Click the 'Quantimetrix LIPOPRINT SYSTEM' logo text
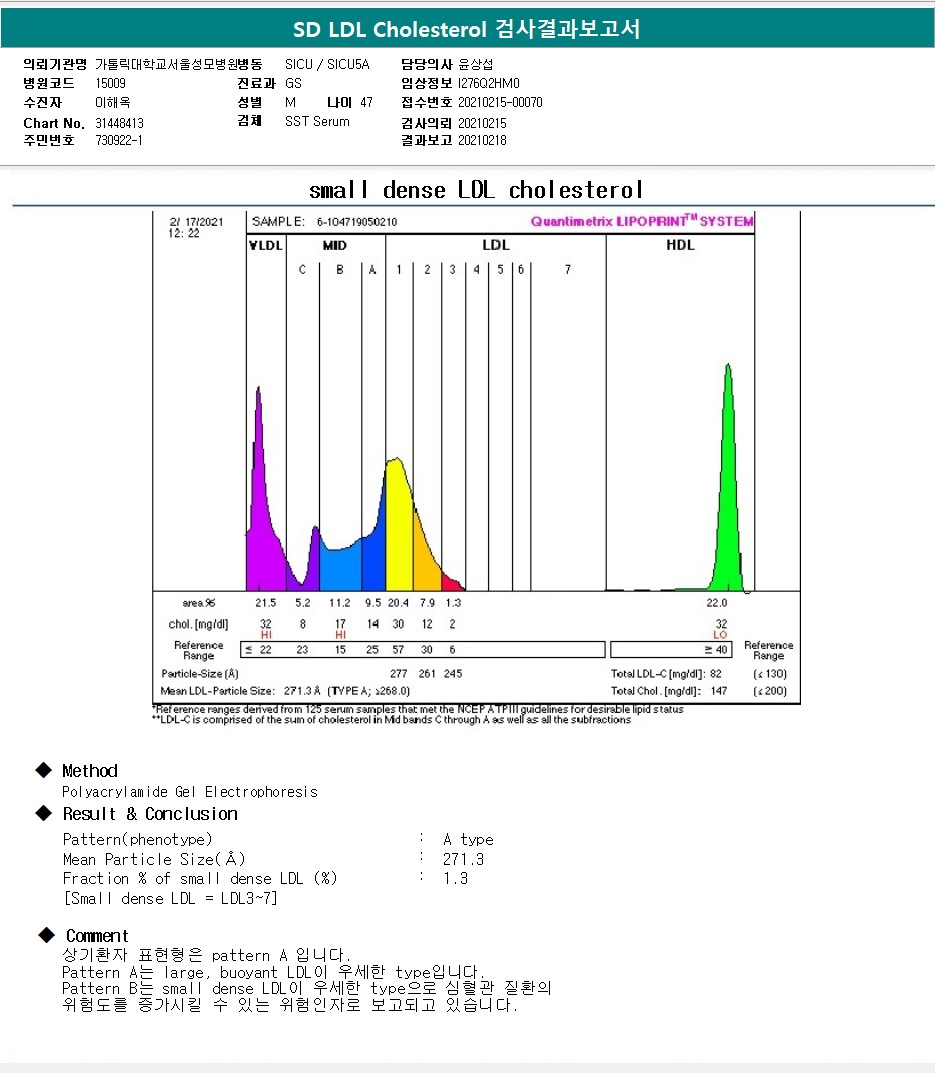 pyautogui.click(x=641, y=221)
